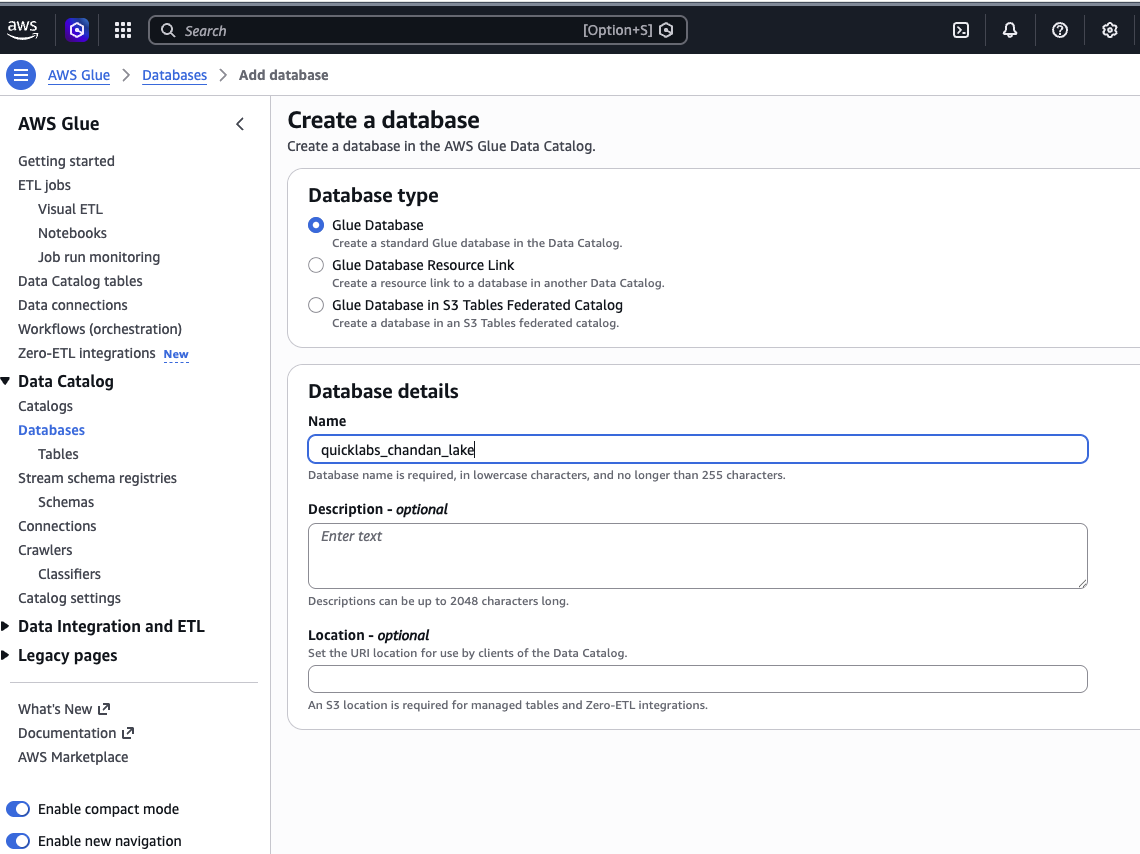Click the top Search input box
The width and height of the screenshot is (1140, 854).
[x=417, y=30]
